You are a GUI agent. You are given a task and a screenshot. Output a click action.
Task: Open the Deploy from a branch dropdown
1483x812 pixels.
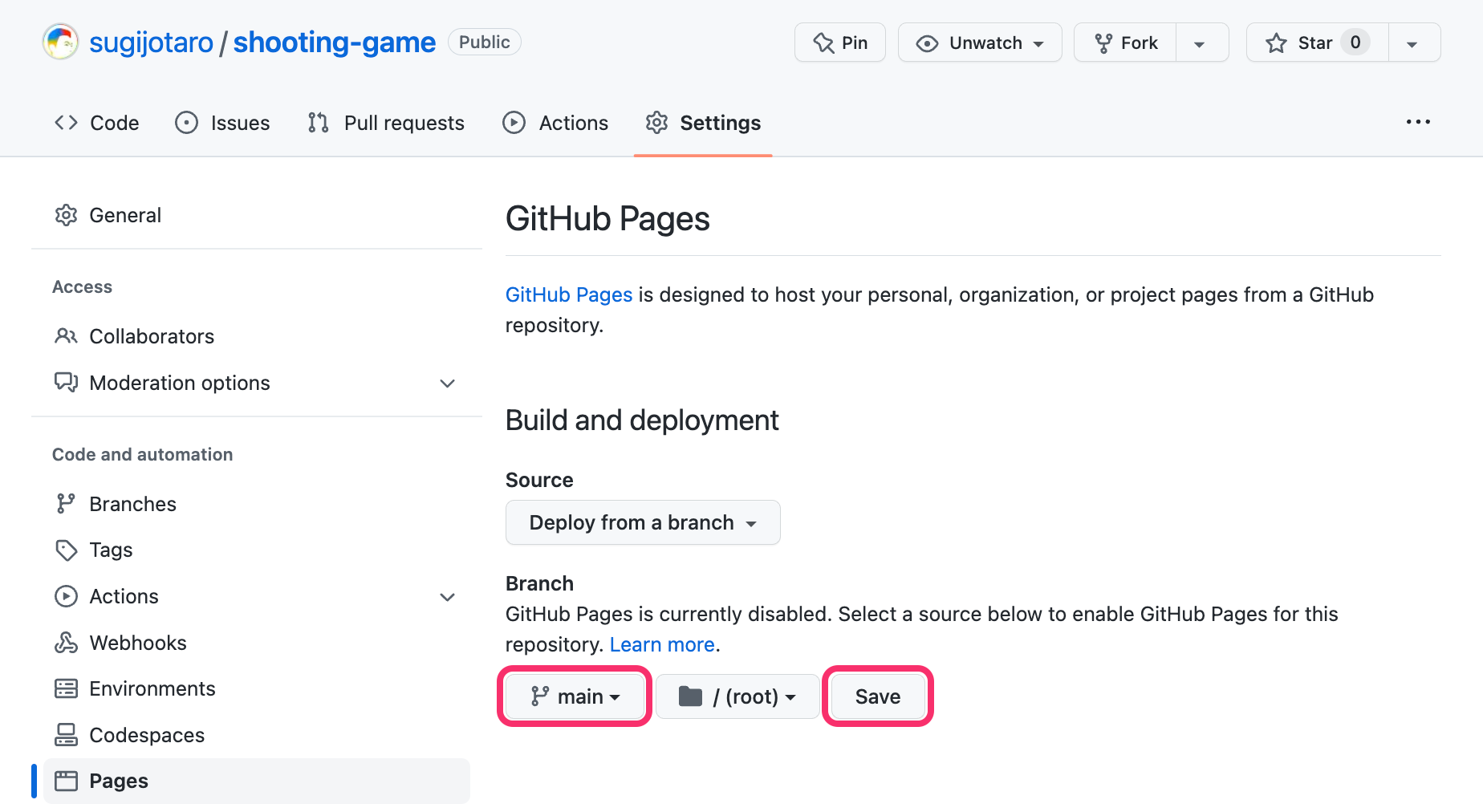642,522
